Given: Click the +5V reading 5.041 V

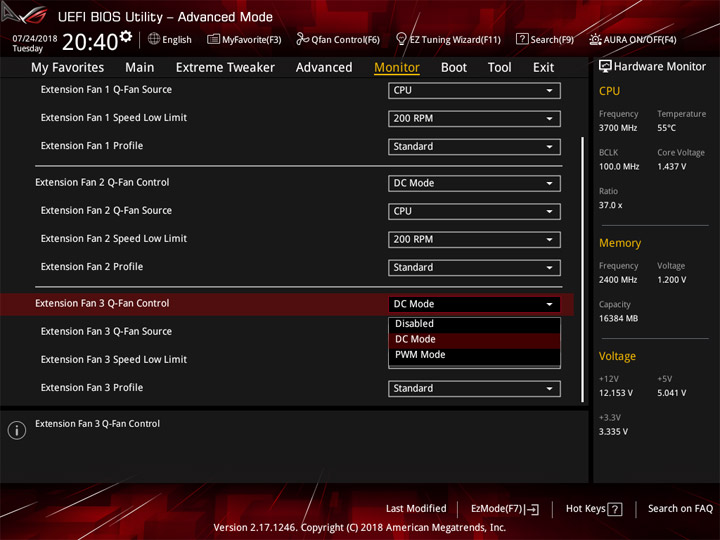Looking at the screenshot, I should (671, 393).
